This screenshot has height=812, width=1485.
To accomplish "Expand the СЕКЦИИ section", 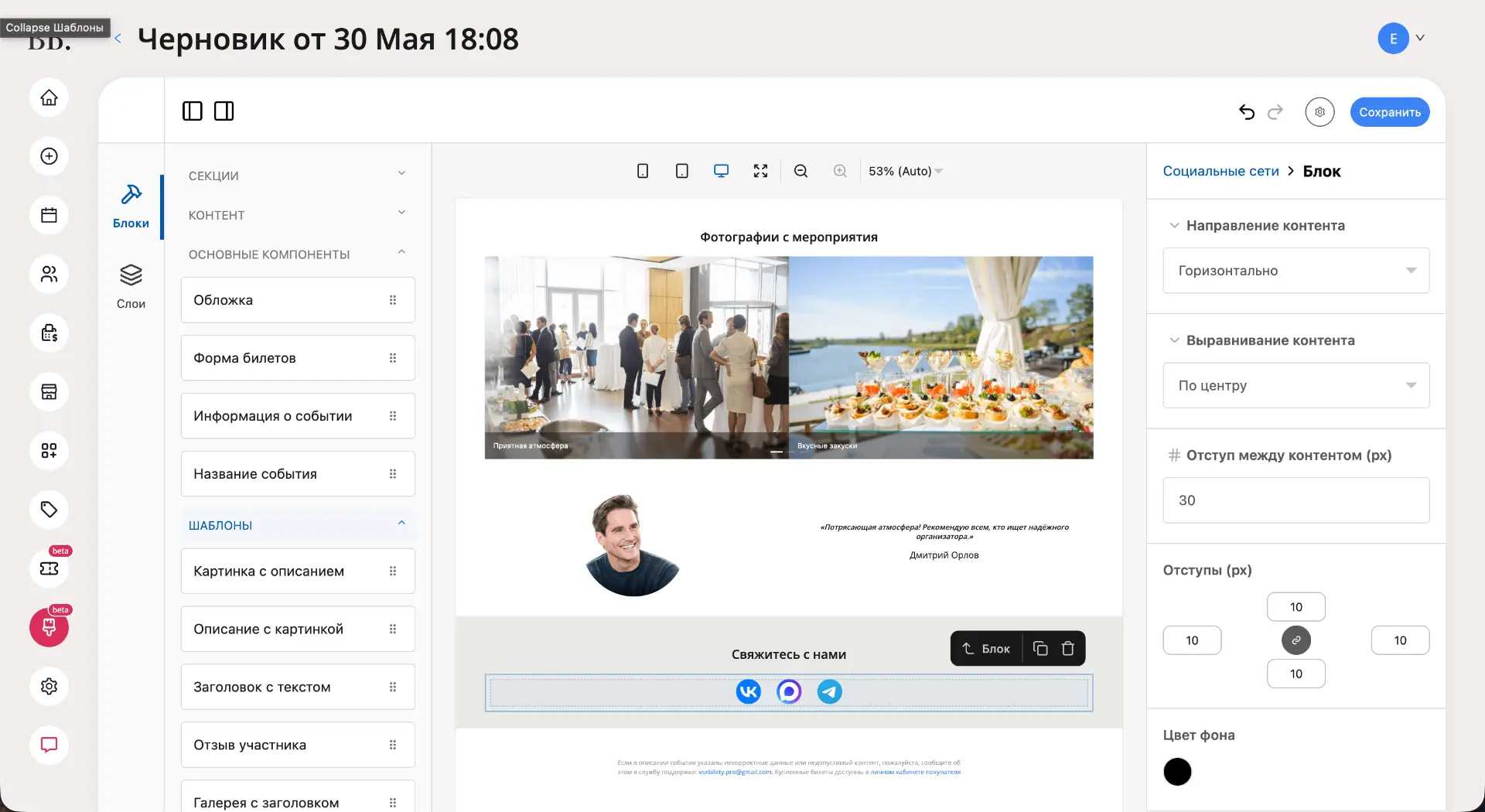I will point(298,176).
